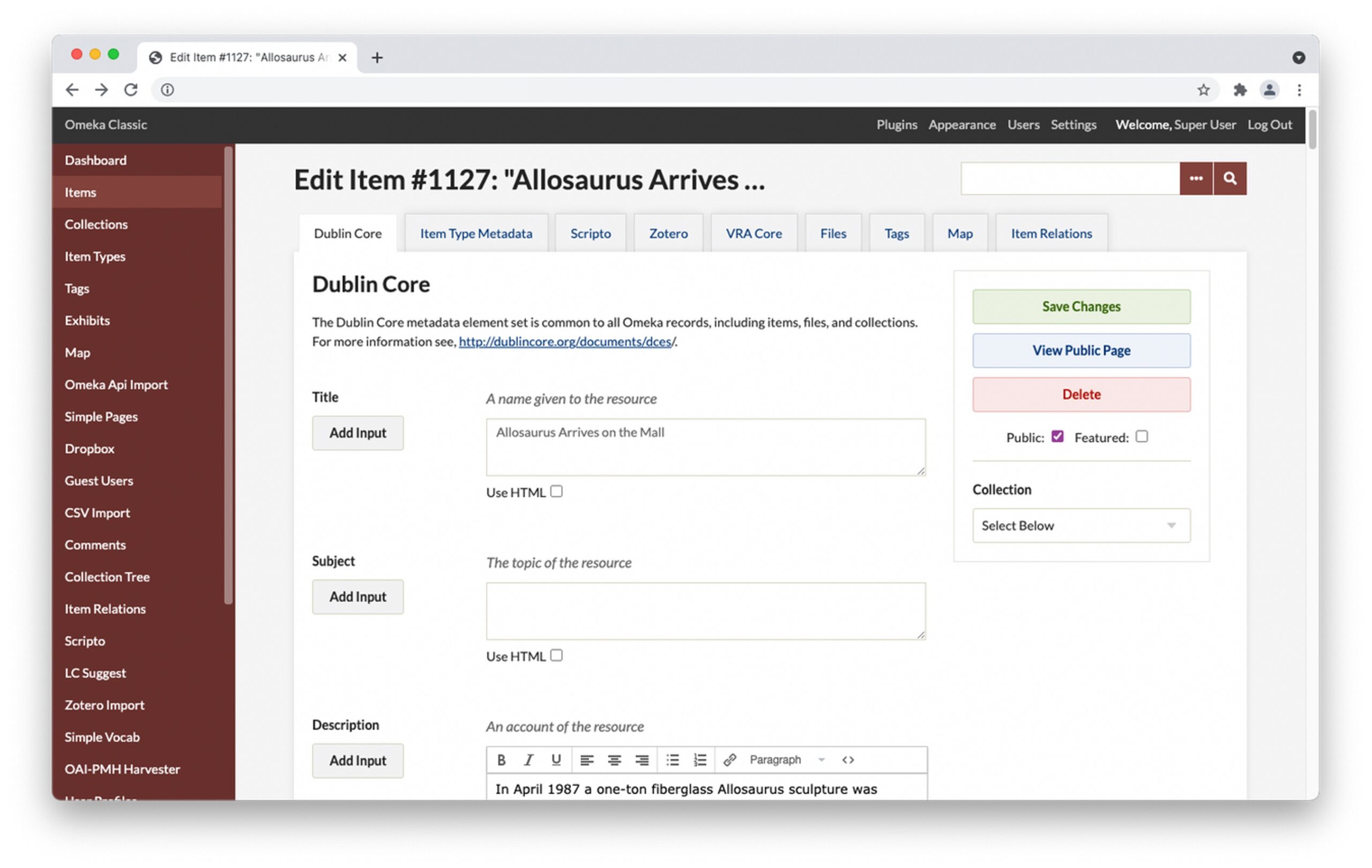Expand the Paragraph format dropdown
Screen dimensions: 1372x868
[x=786, y=760]
